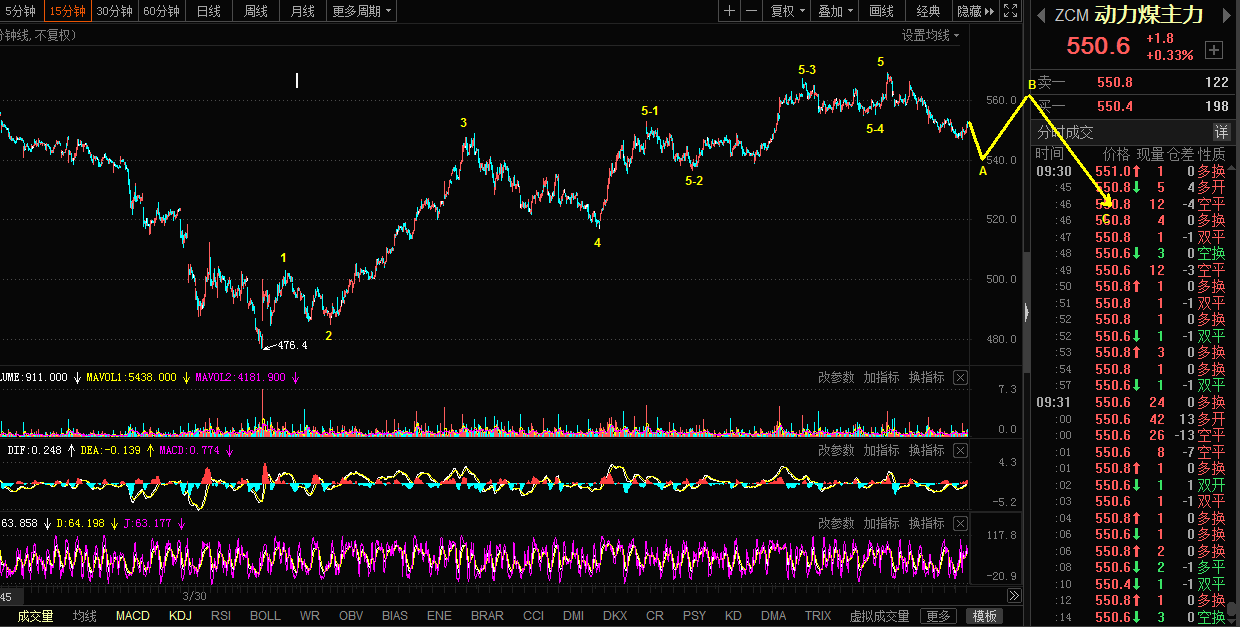
Task: Select the DMI indicator
Action: pyautogui.click(x=574, y=616)
